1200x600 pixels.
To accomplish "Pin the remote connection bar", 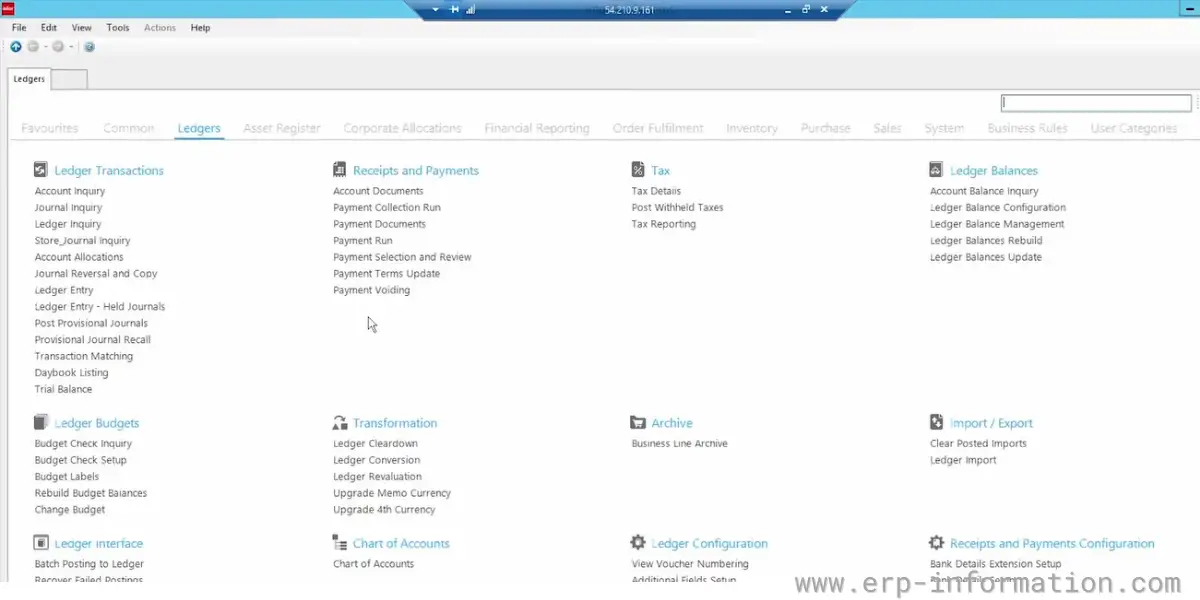I will (455, 9).
